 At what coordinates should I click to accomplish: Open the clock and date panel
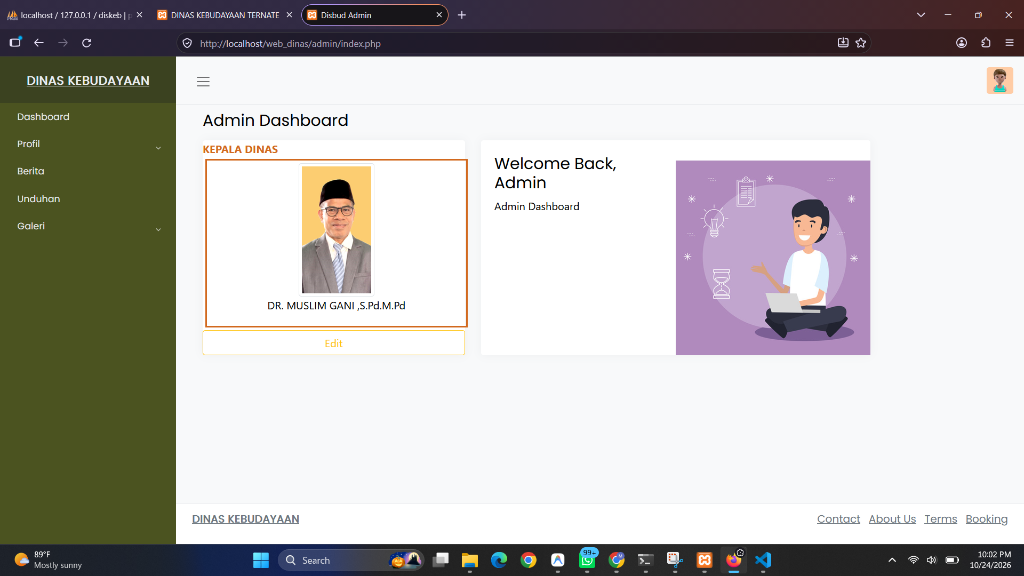[990, 560]
